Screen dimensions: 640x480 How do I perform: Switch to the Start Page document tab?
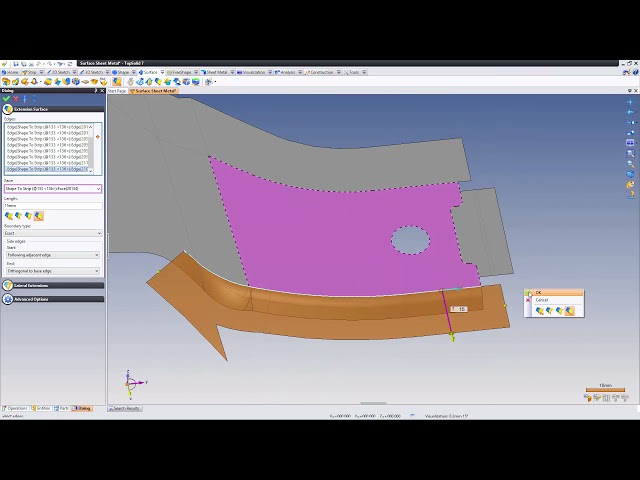coord(117,91)
